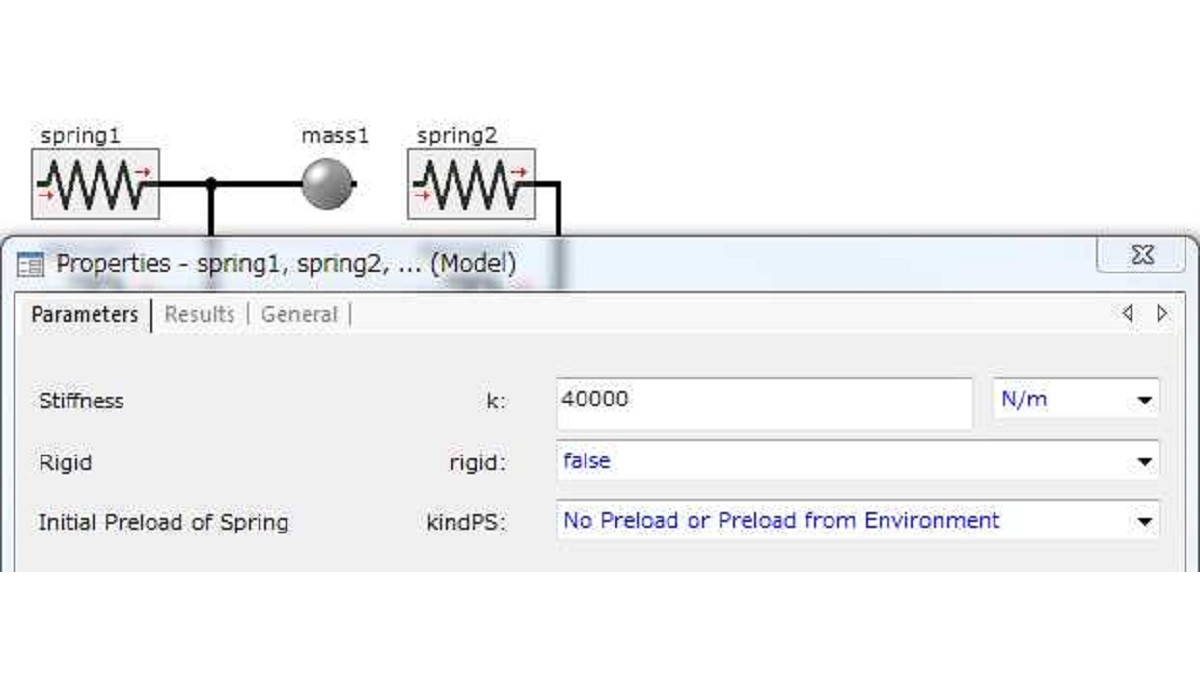Click the right tab scroll arrow

[x=1162, y=313]
